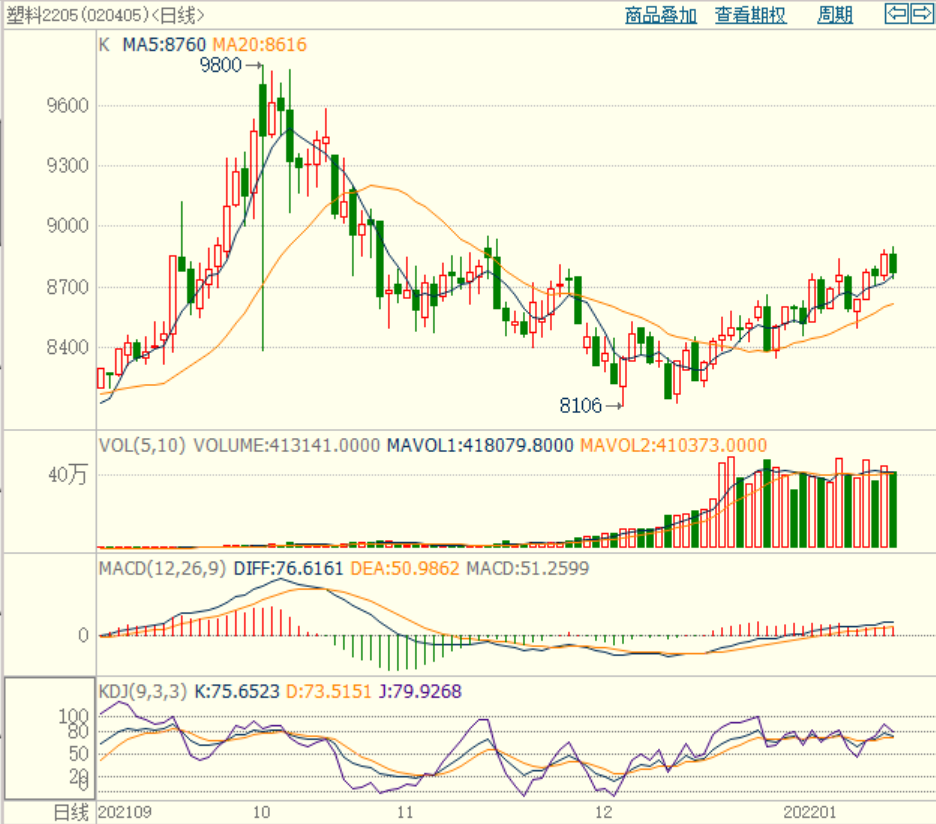
Task: Select the MAVOL2 volume average label
Action: coord(673,445)
